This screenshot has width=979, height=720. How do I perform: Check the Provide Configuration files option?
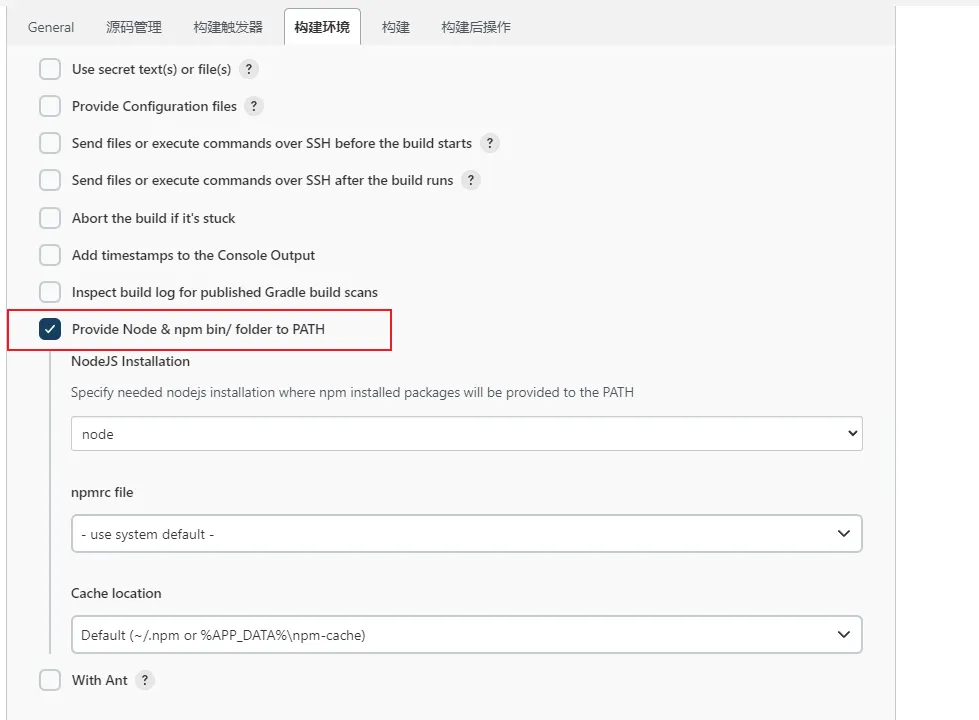(x=50, y=106)
